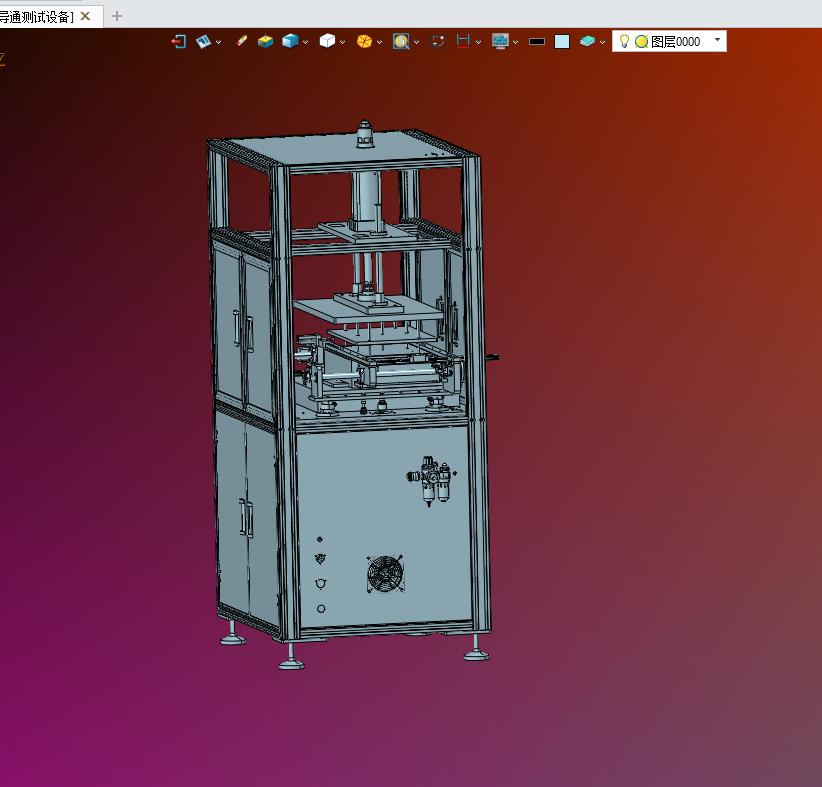Click the black line color swatch
Viewport: 822px width, 787px height.
(x=537, y=41)
